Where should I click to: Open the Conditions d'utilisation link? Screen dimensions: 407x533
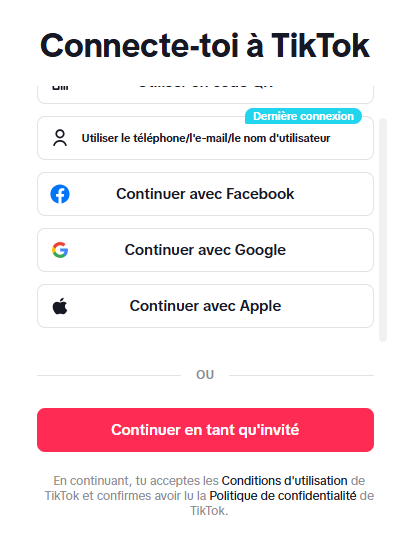(284, 481)
